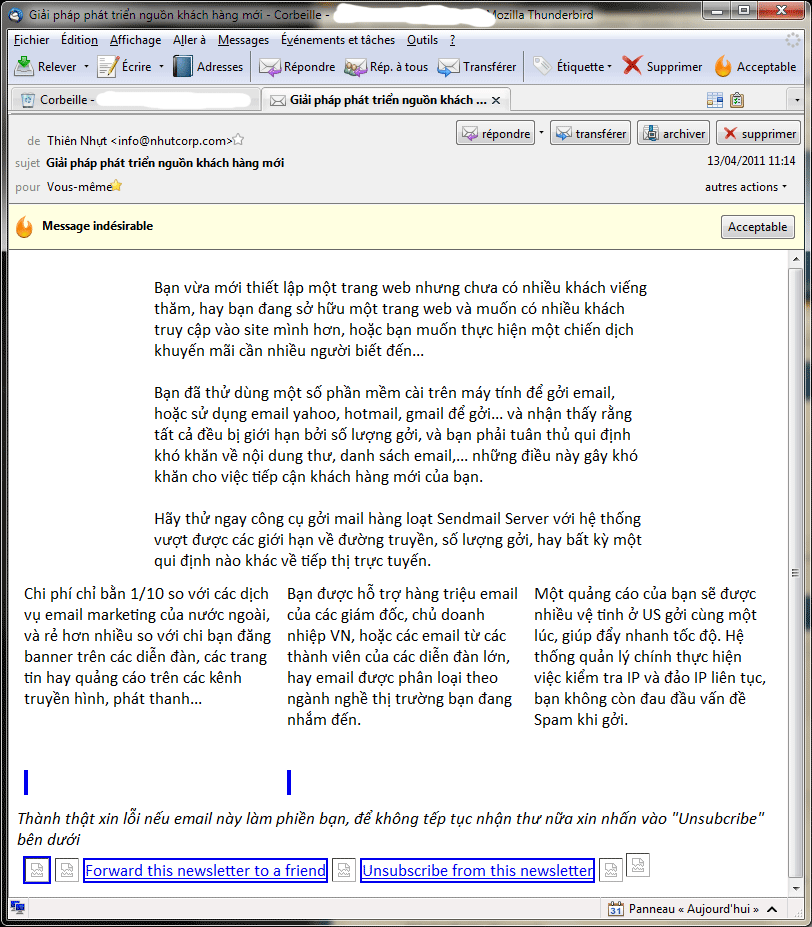Click the Transférer toolbar button
The width and height of the screenshot is (812, 927).
477,67
